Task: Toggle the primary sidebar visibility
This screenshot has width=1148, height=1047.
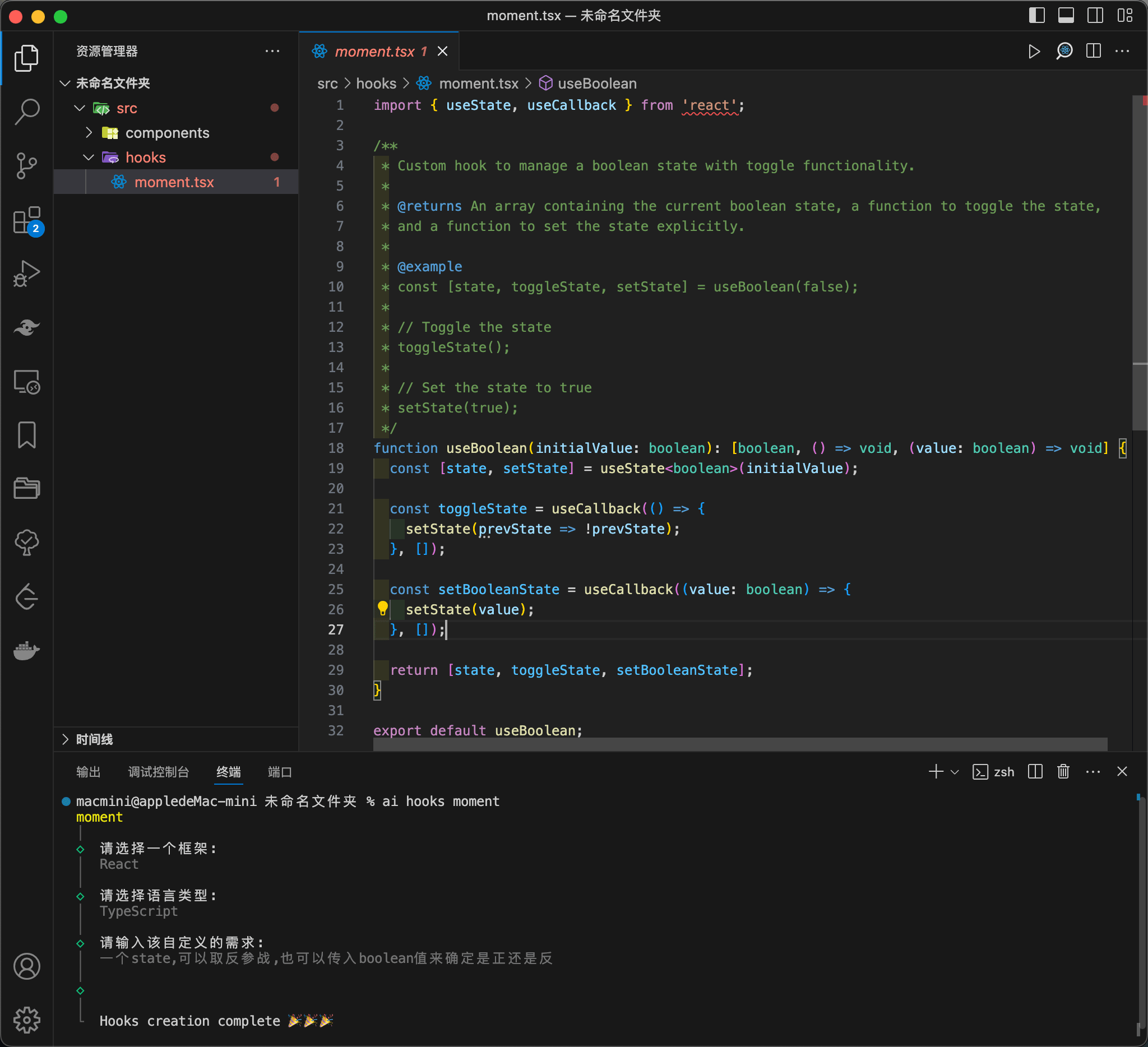Action: click(1037, 15)
